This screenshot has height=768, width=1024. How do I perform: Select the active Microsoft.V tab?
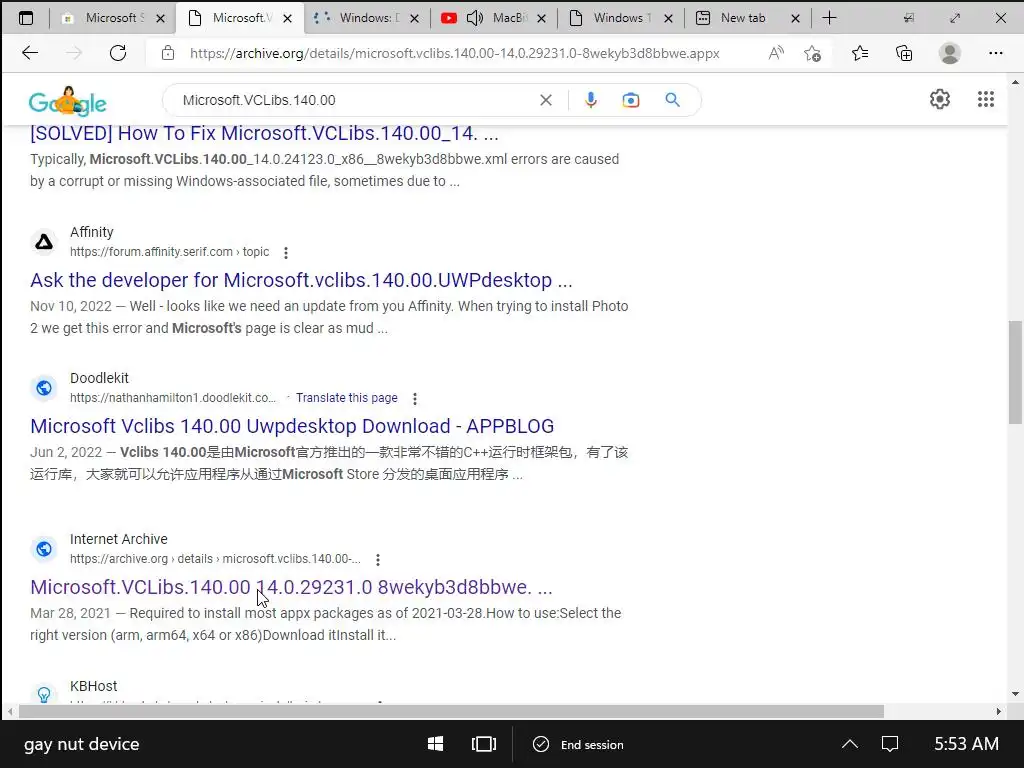(240, 18)
